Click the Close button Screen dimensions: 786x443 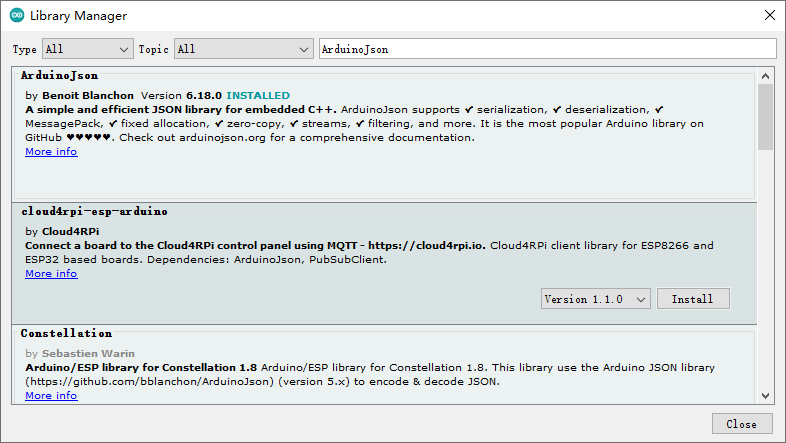coord(742,424)
